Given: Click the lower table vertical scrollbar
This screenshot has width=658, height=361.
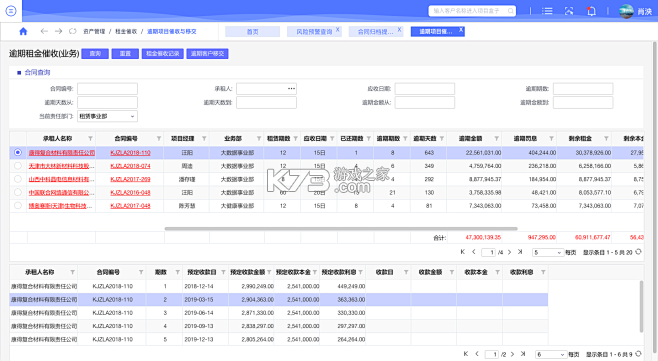Looking at the screenshot, I should tap(642, 306).
